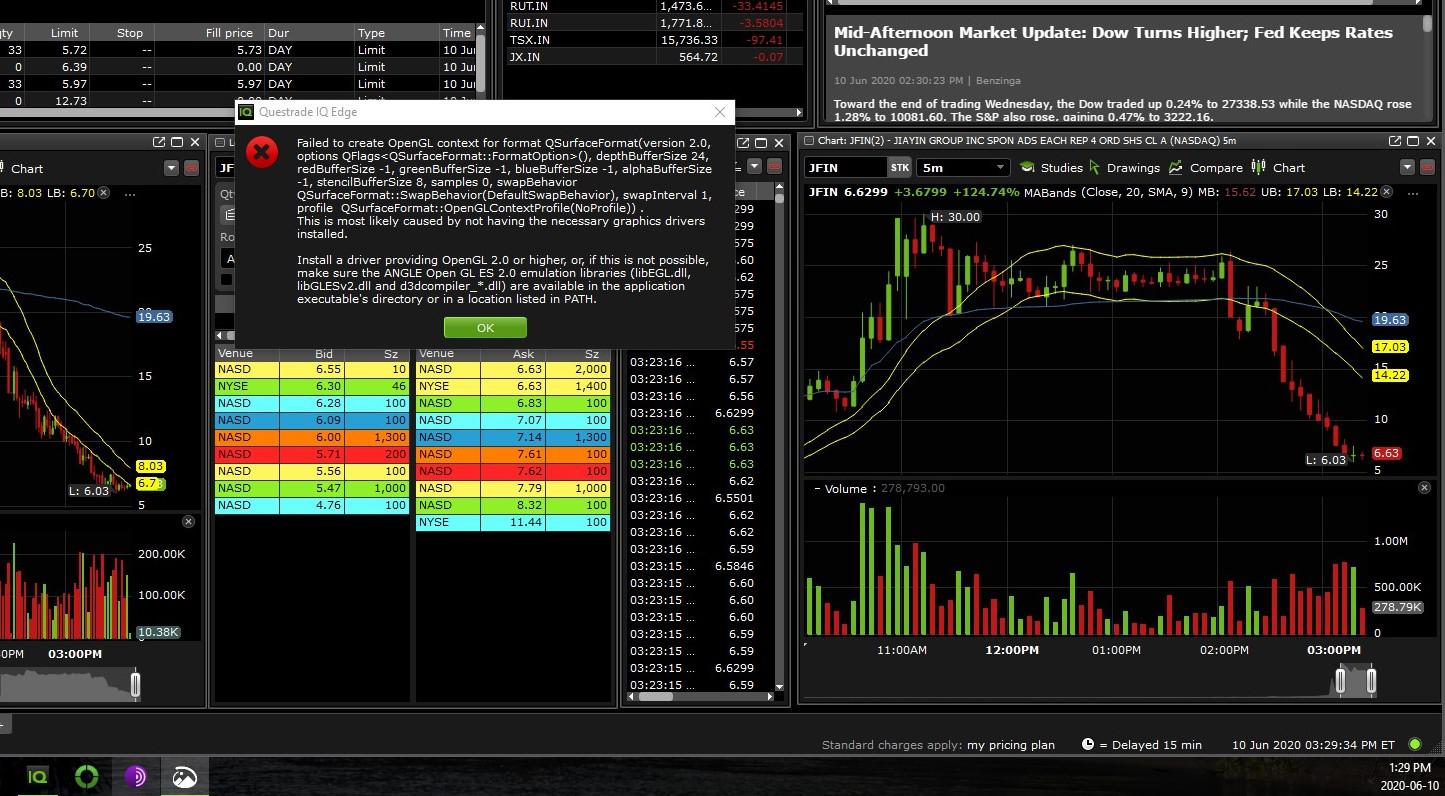Toggle the red link icon in LB 6.70 chart
The image size is (1445, 796).
[191, 168]
